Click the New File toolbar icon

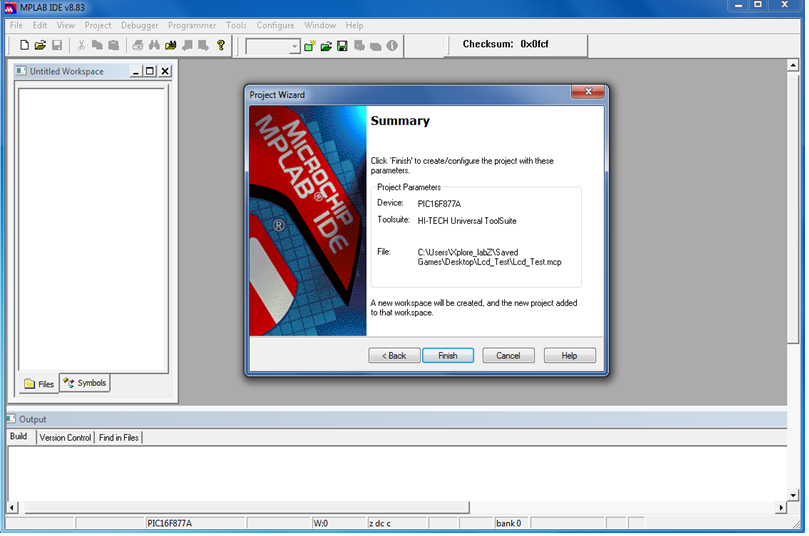24,45
